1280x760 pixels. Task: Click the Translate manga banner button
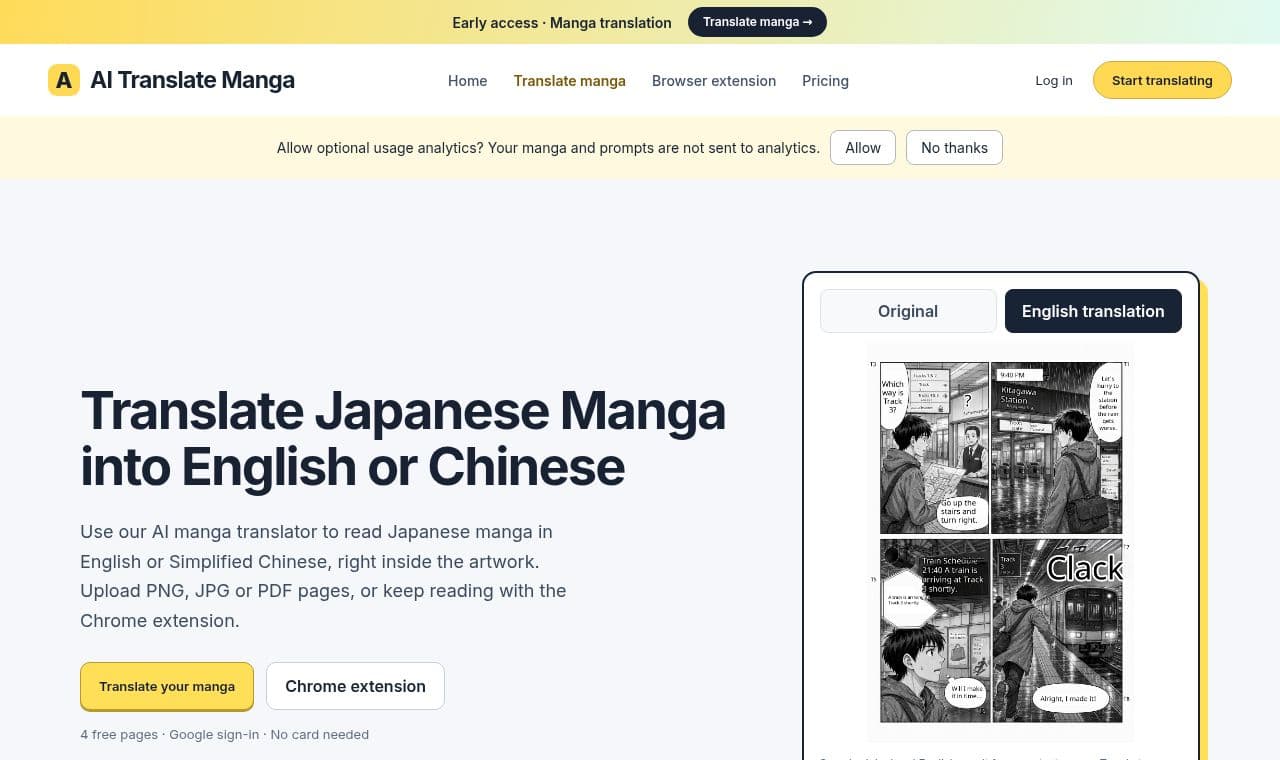click(757, 22)
